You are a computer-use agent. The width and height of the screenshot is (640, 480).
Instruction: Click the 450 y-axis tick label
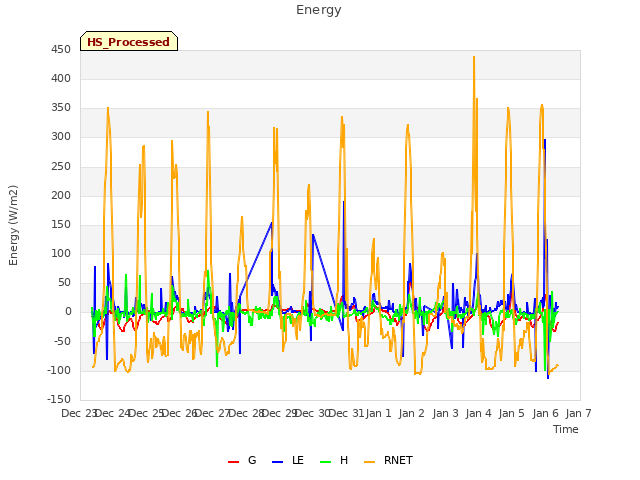coord(61,50)
